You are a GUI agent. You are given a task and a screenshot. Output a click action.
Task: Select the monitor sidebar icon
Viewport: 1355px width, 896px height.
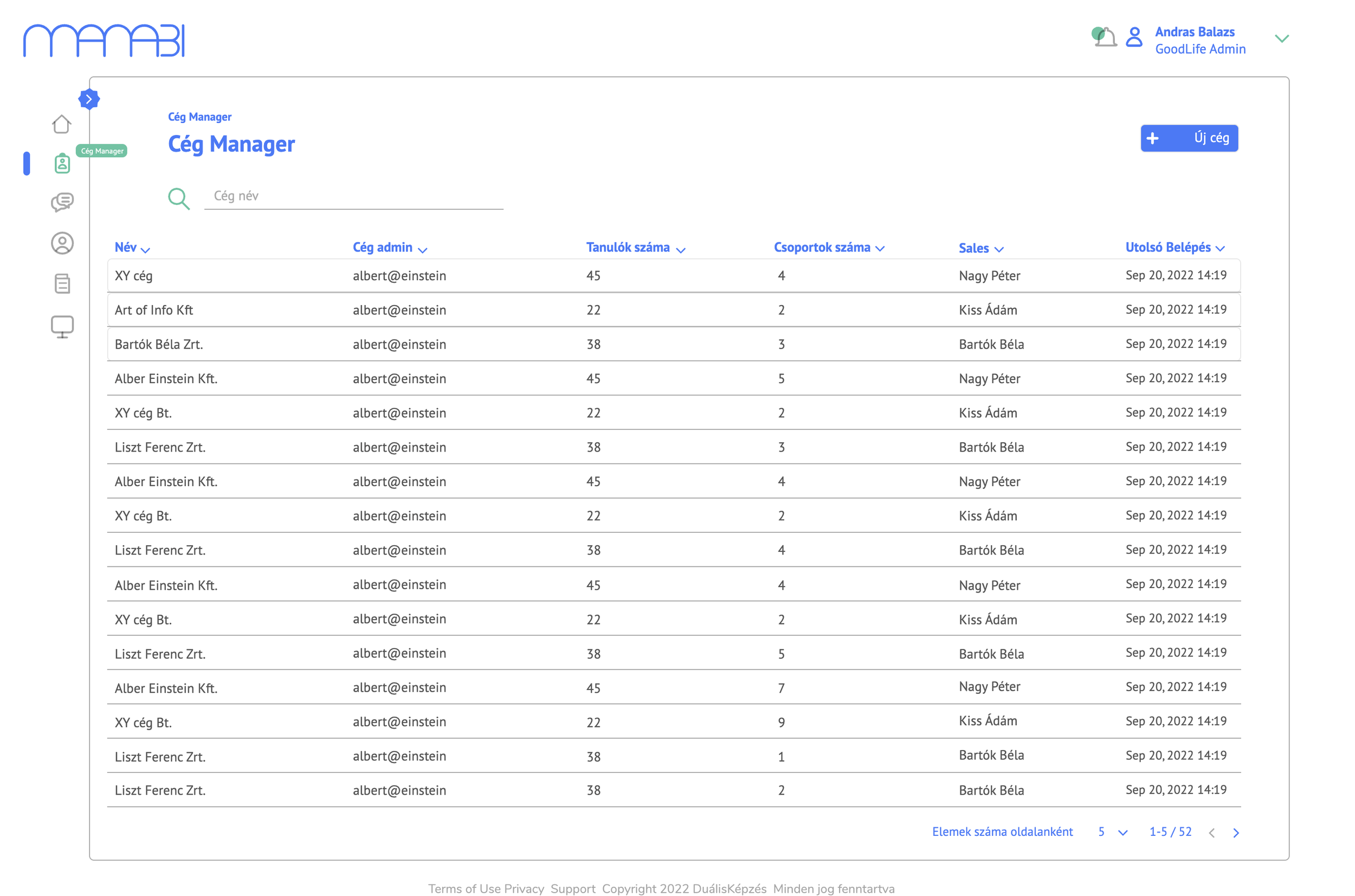pyautogui.click(x=62, y=326)
